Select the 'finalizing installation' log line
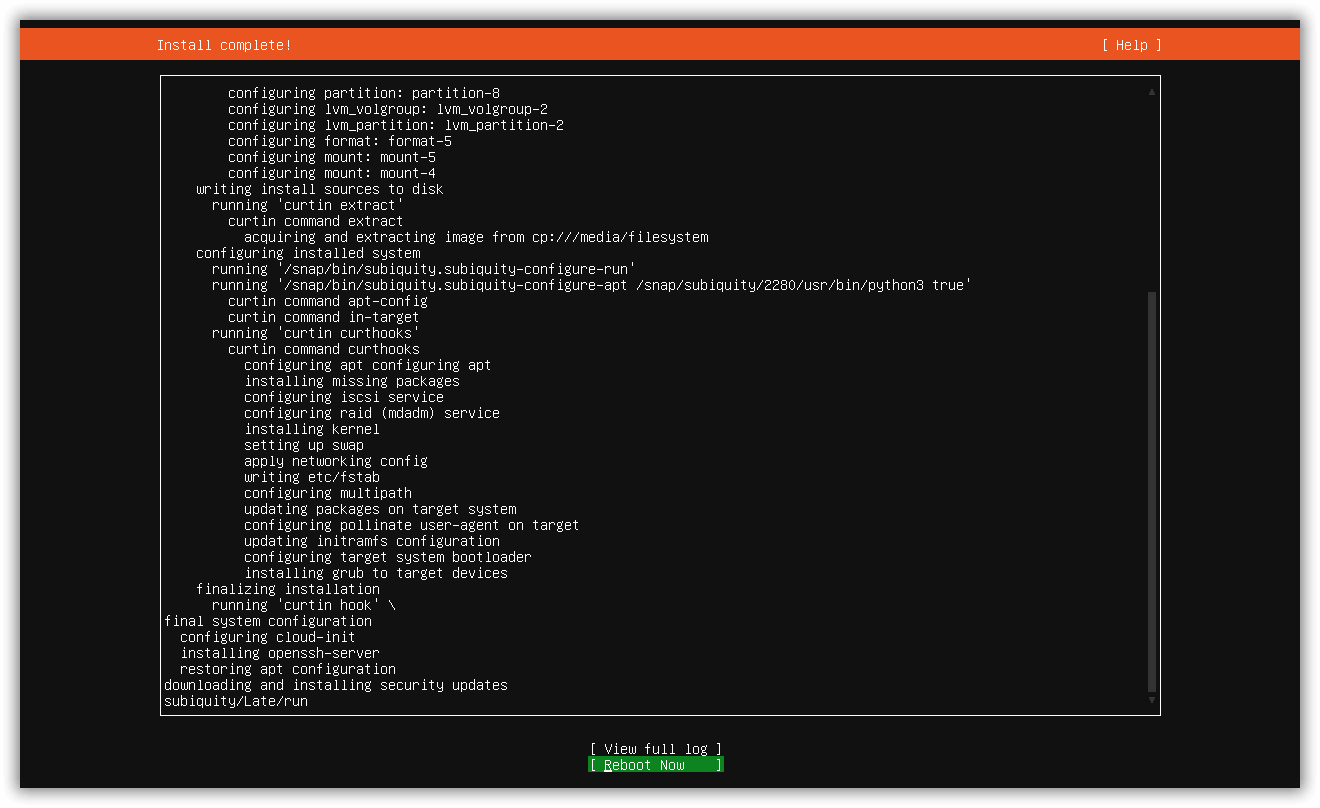The width and height of the screenshot is (1320, 808). click(x=288, y=589)
